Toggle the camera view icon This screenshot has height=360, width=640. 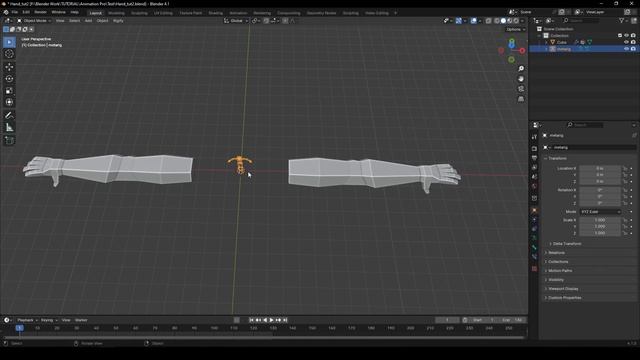521,89
